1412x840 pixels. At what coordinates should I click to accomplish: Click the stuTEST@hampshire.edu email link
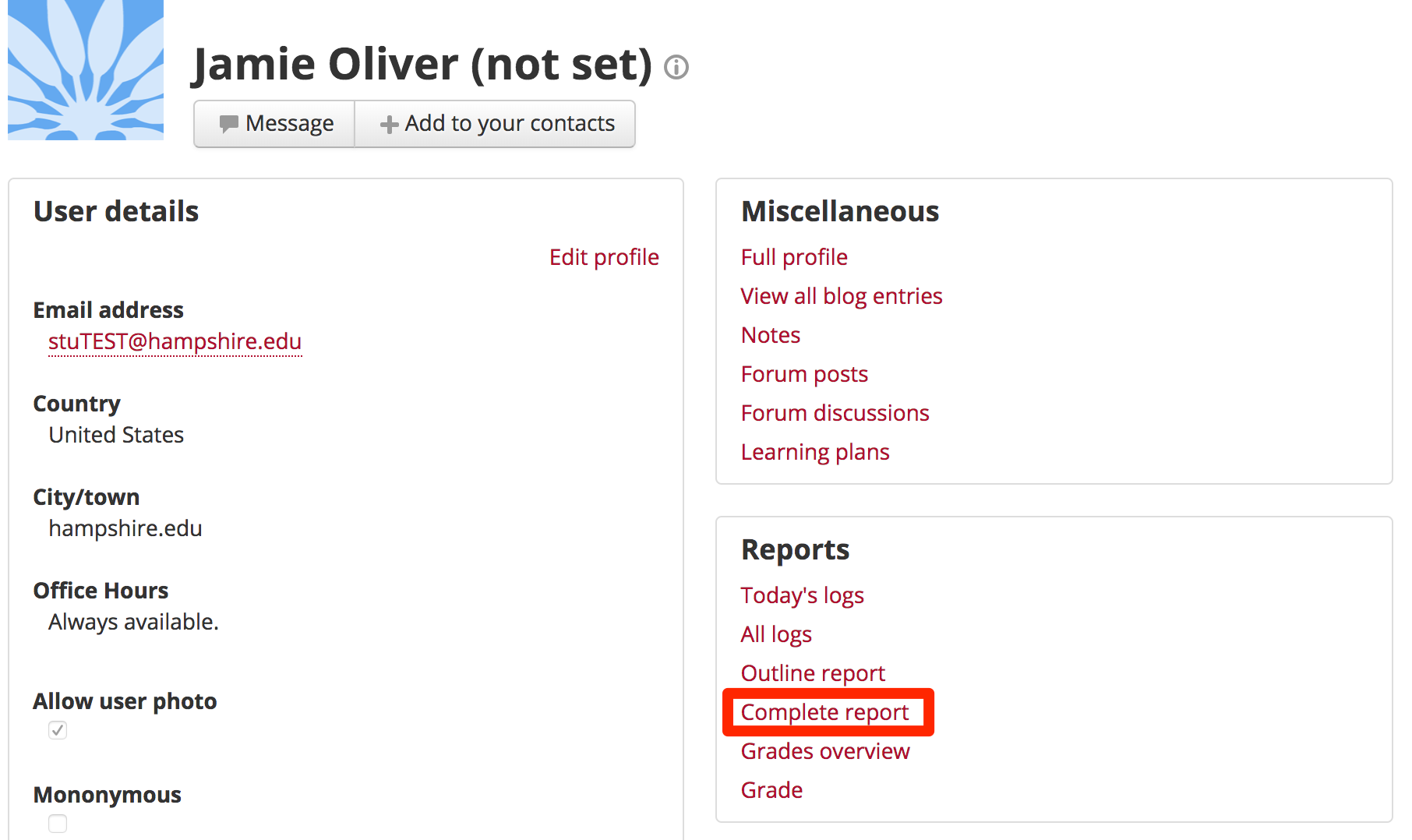click(x=175, y=342)
